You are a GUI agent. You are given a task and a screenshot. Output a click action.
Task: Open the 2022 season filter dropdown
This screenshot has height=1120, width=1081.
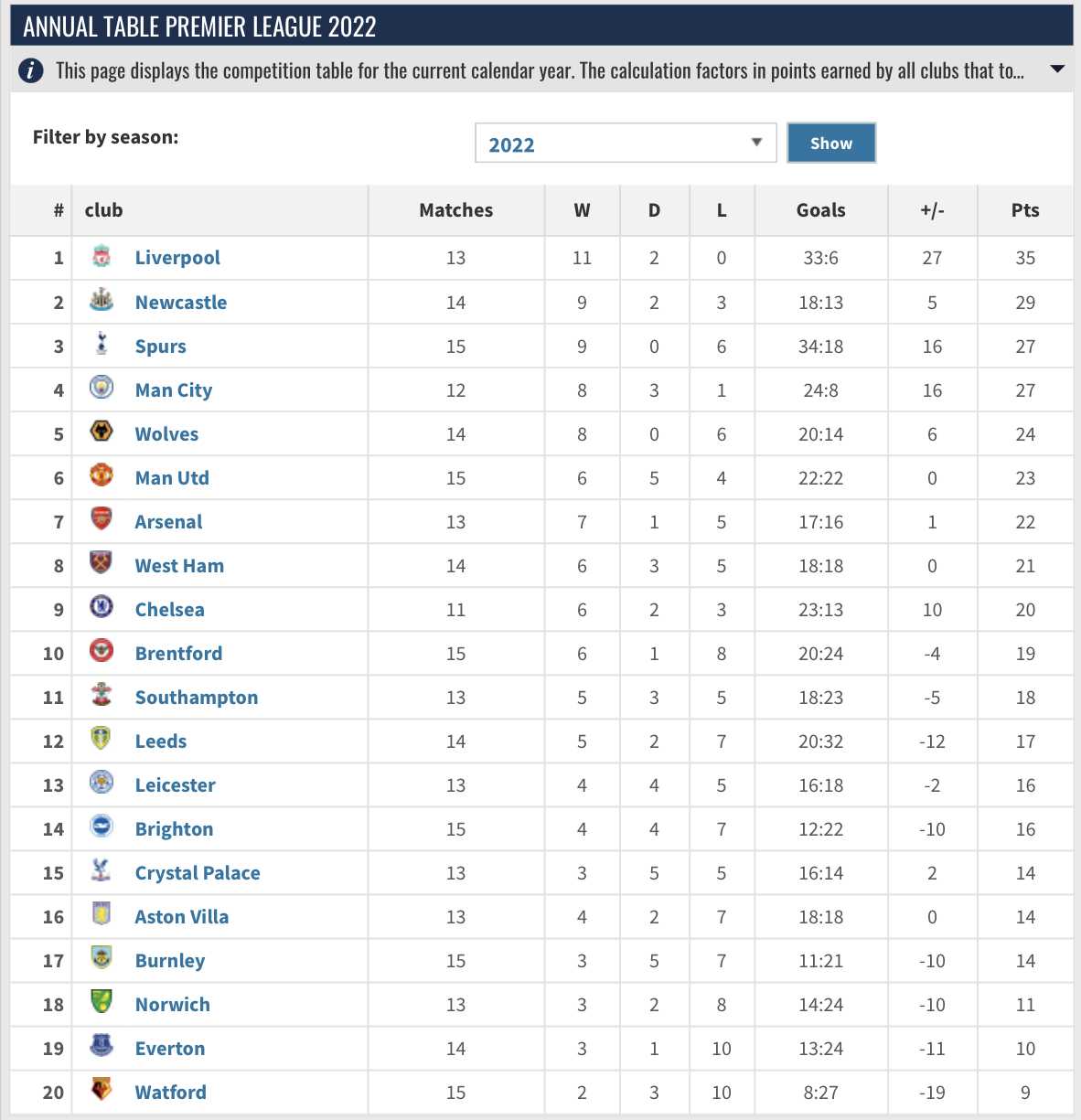click(x=626, y=143)
